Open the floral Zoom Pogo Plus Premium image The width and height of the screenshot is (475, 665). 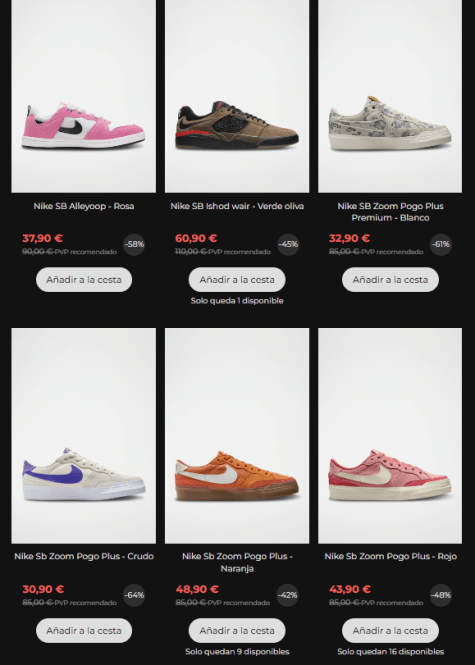pos(390,96)
